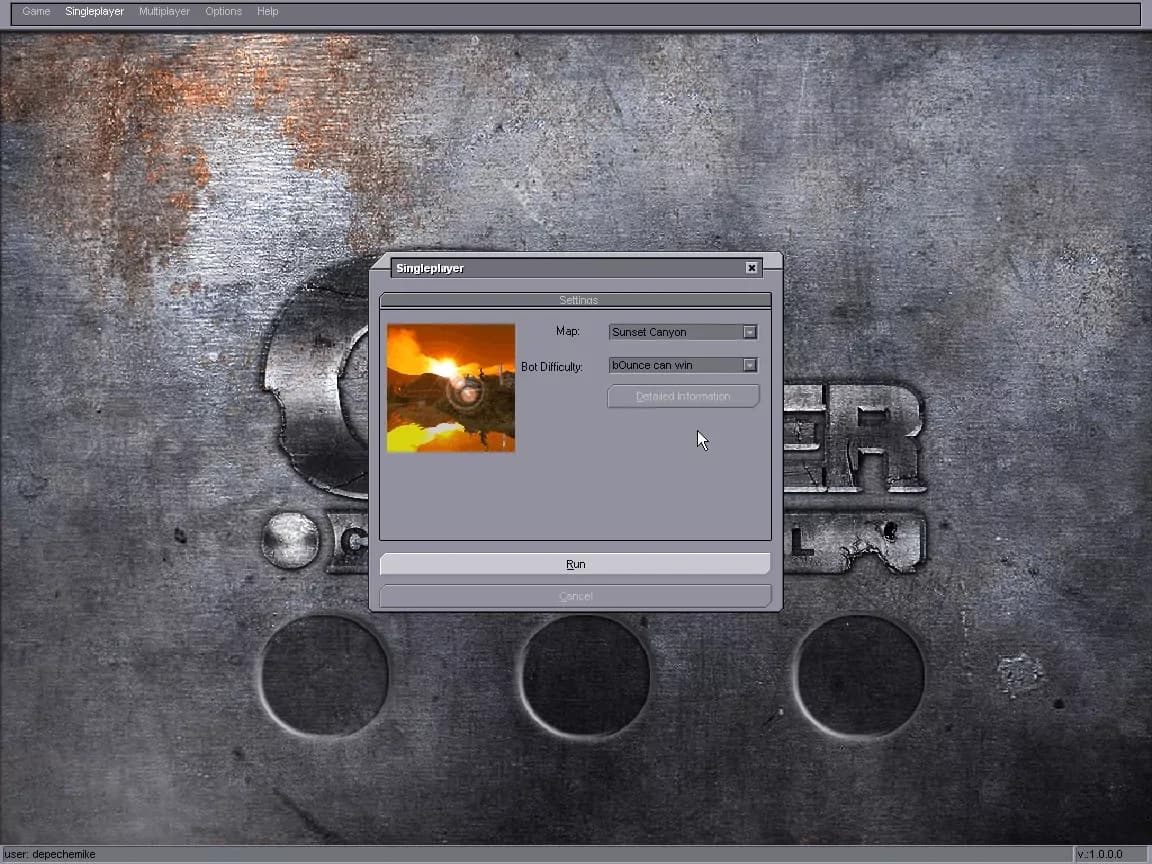Click the Sunset Canyon map field
Image resolution: width=1152 pixels, height=864 pixels.
pyautogui.click(x=675, y=332)
